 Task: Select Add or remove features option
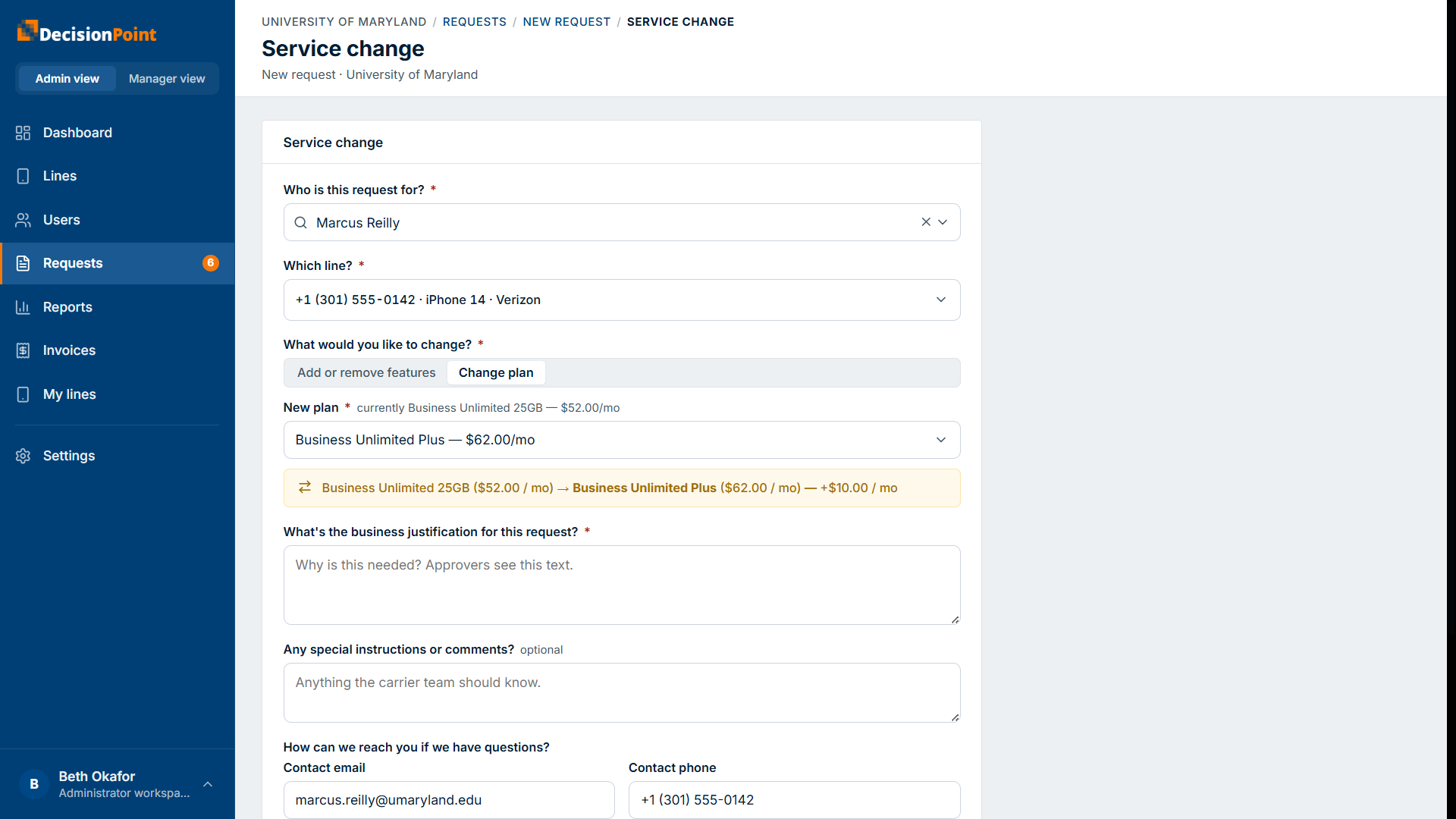[366, 372]
